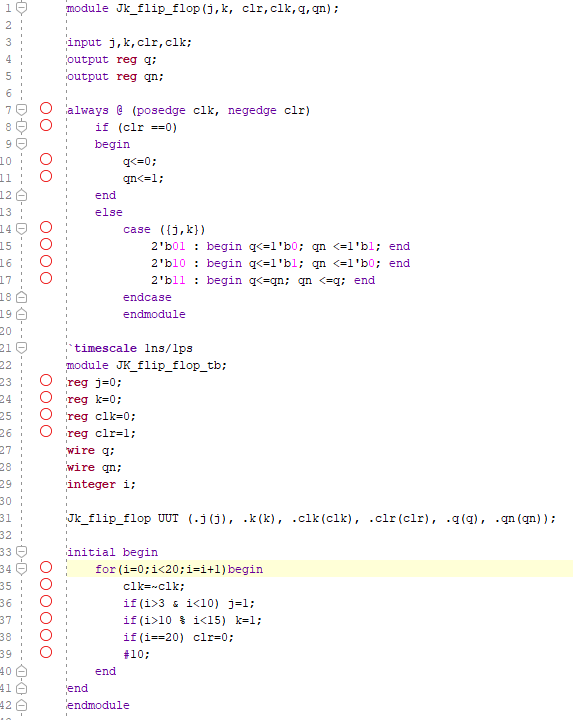Collapse the begin block fold on line 9
The image size is (573, 720).
click(22, 144)
